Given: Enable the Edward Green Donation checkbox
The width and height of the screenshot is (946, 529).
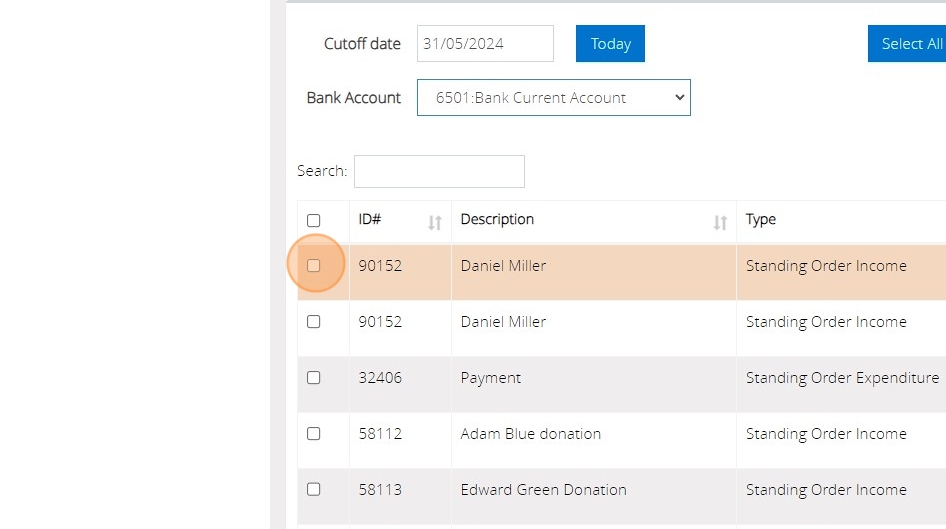Looking at the screenshot, I should tap(314, 490).
